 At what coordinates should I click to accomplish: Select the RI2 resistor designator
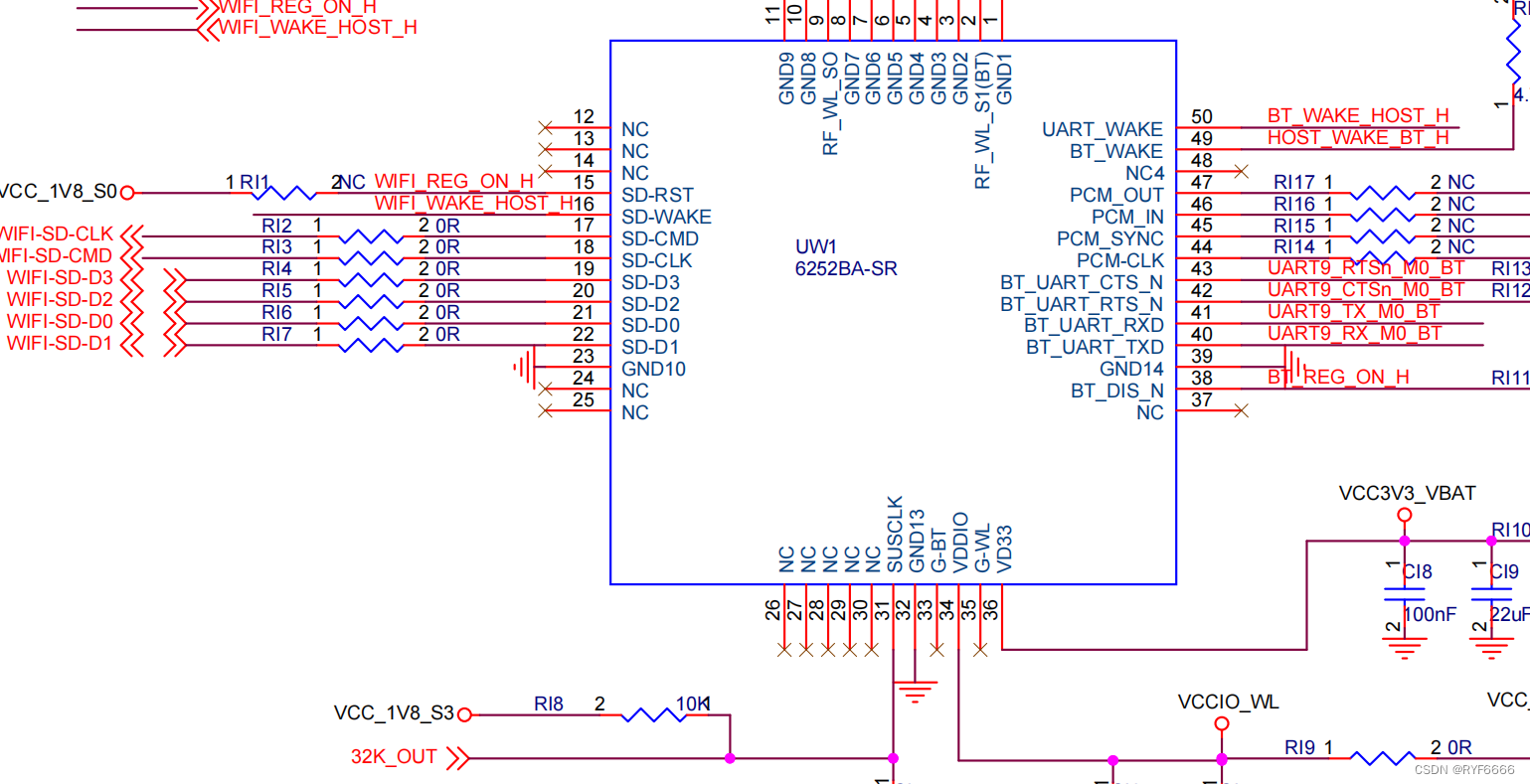click(x=277, y=227)
